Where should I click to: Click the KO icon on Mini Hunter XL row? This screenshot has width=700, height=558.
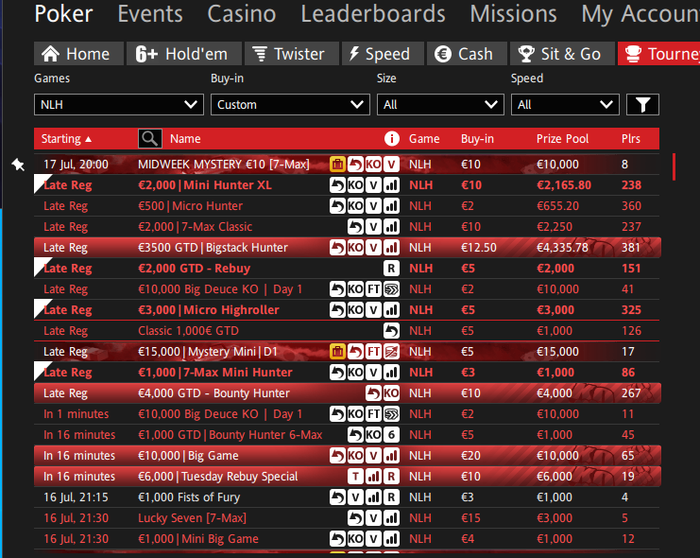355,185
